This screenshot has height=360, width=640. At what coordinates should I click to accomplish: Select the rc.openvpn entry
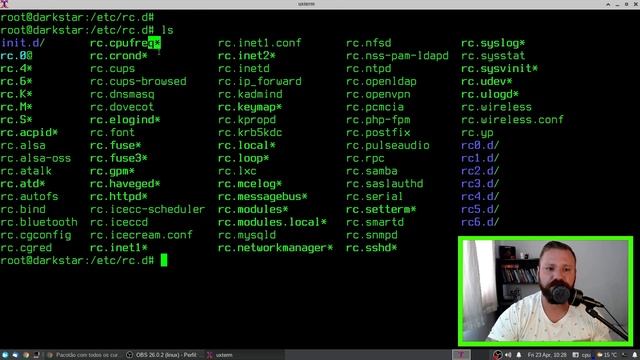(x=378, y=94)
